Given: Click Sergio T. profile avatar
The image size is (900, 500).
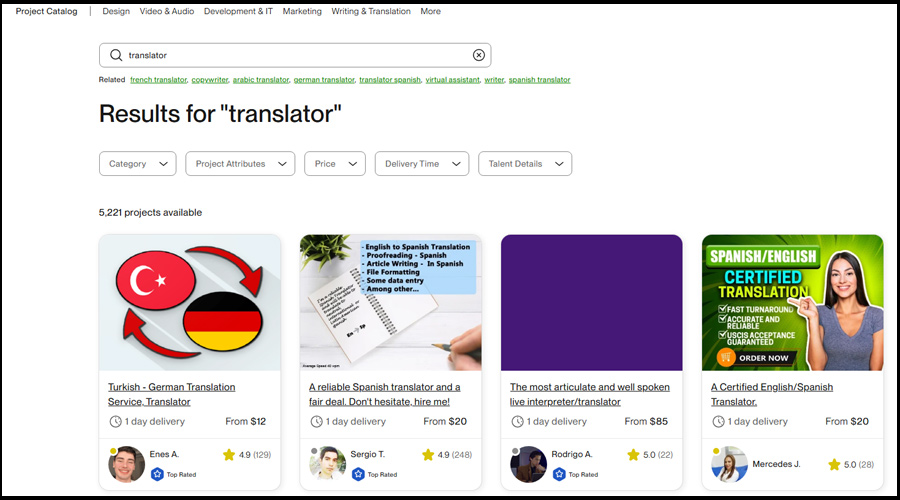Looking at the screenshot, I should tap(326, 463).
